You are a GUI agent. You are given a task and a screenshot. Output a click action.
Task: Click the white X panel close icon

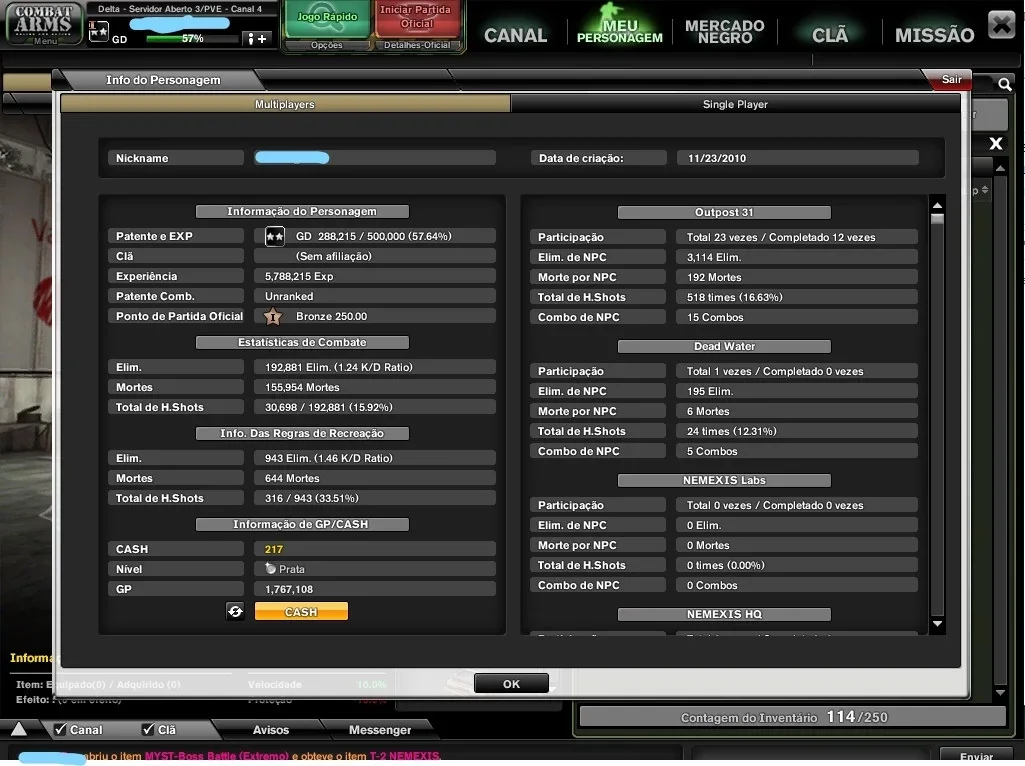(996, 144)
